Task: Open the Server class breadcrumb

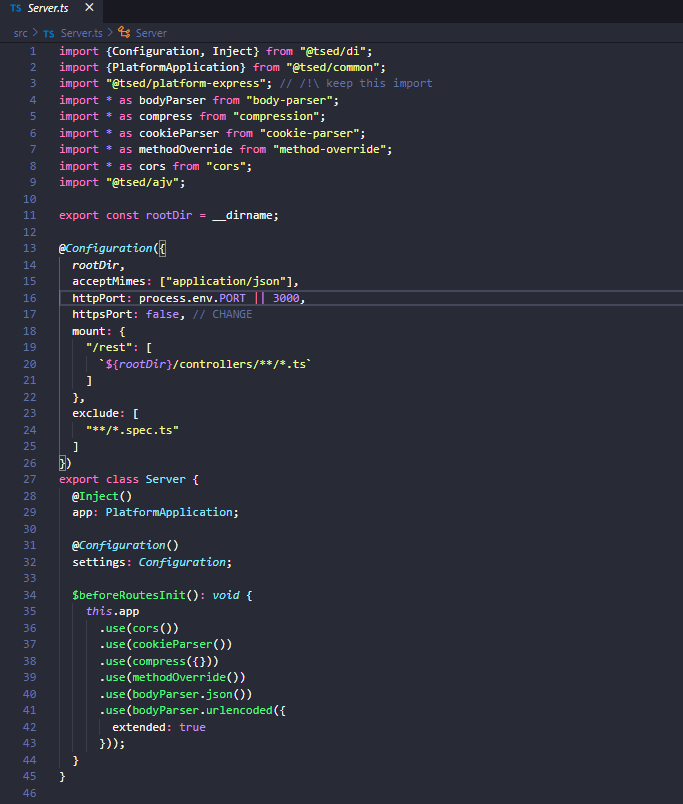Action: 151,33
